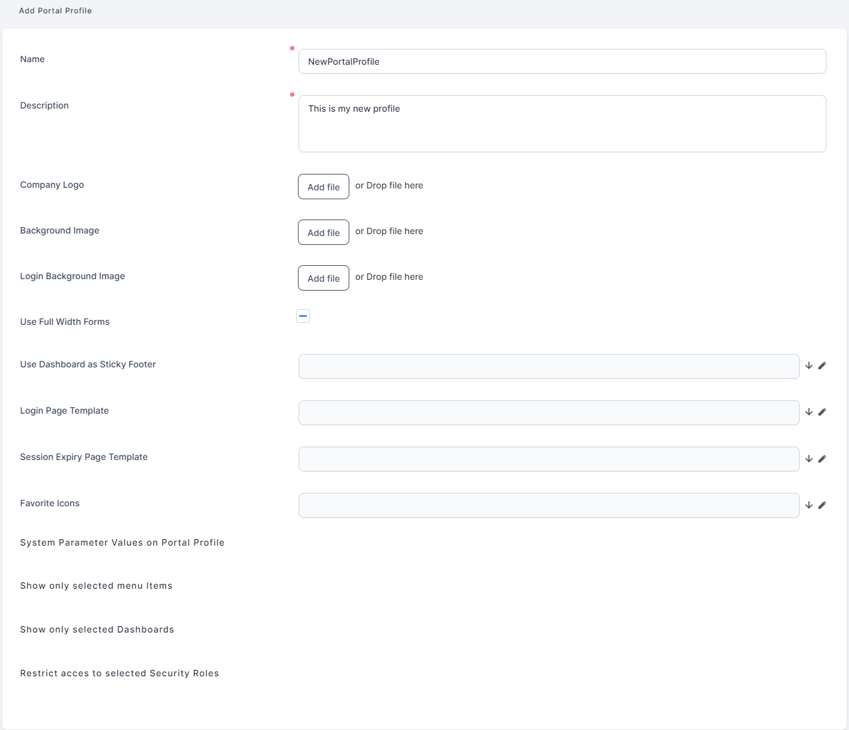
Task: Click pencil icon beside Session Expiry Page Template
Action: 822,459
